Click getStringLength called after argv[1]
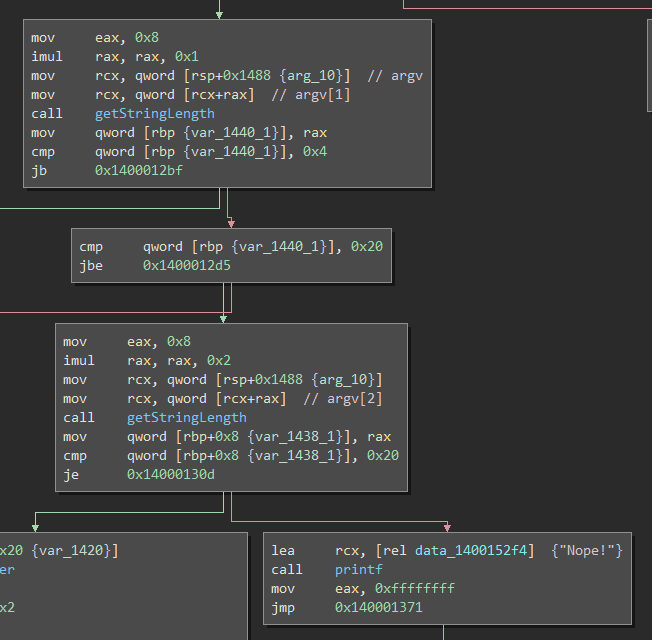Screen dimensions: 652x640 click(155, 114)
